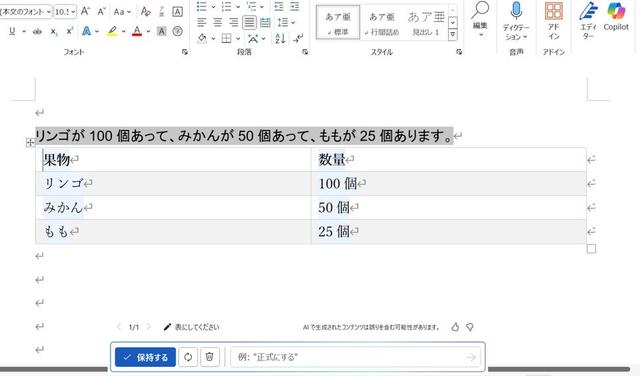
Task: Open the borders dropdown arrow
Action: pos(238,38)
